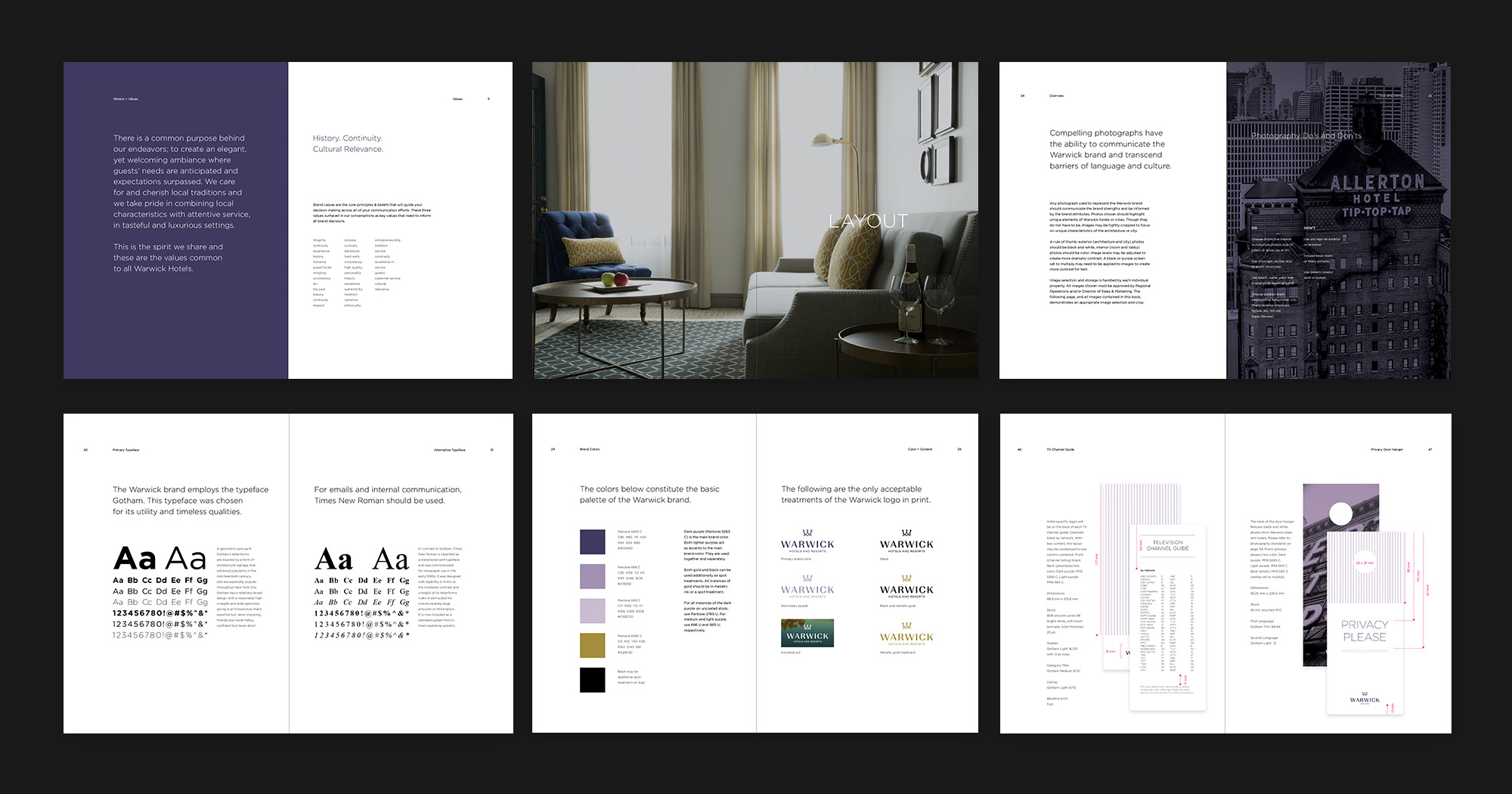The image size is (1512, 794).
Task: Select the secondary purple Warwick logo
Action: (x=807, y=588)
